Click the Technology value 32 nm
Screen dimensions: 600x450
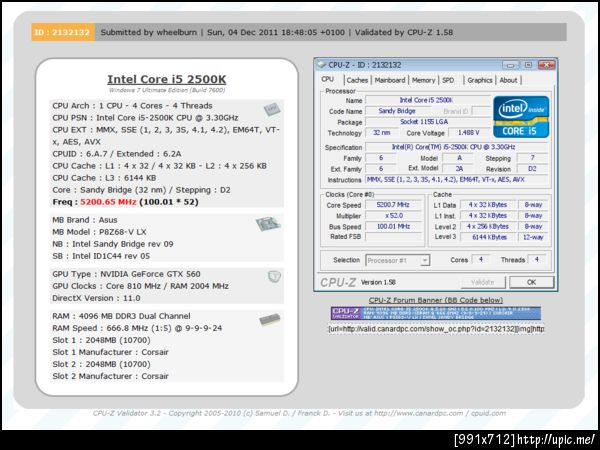382,132
